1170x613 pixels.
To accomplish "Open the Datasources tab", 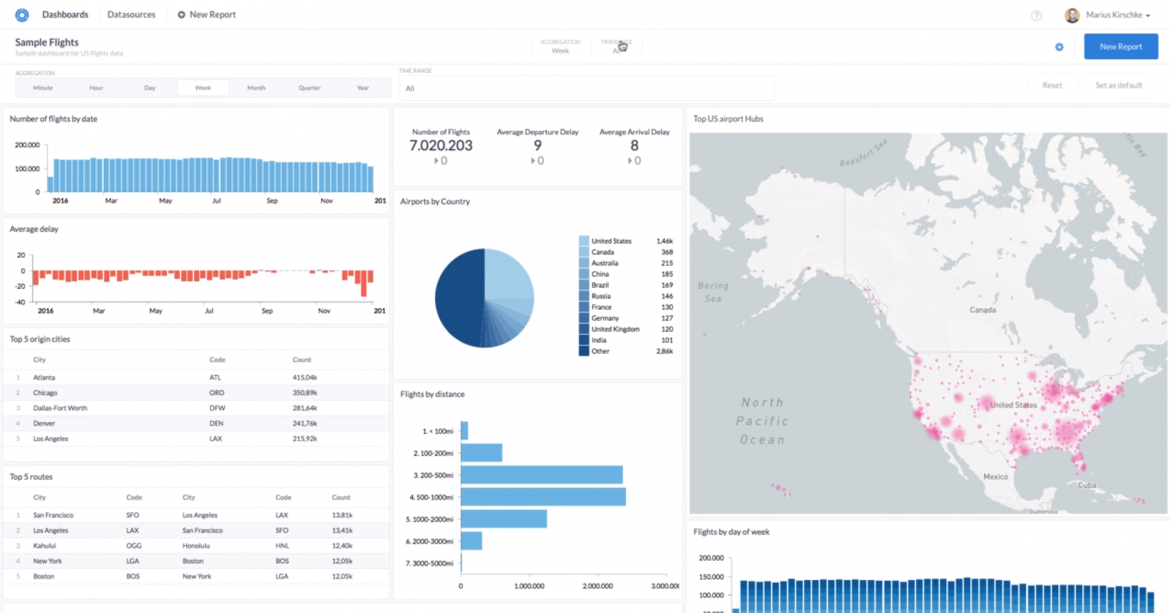I will 131,15.
